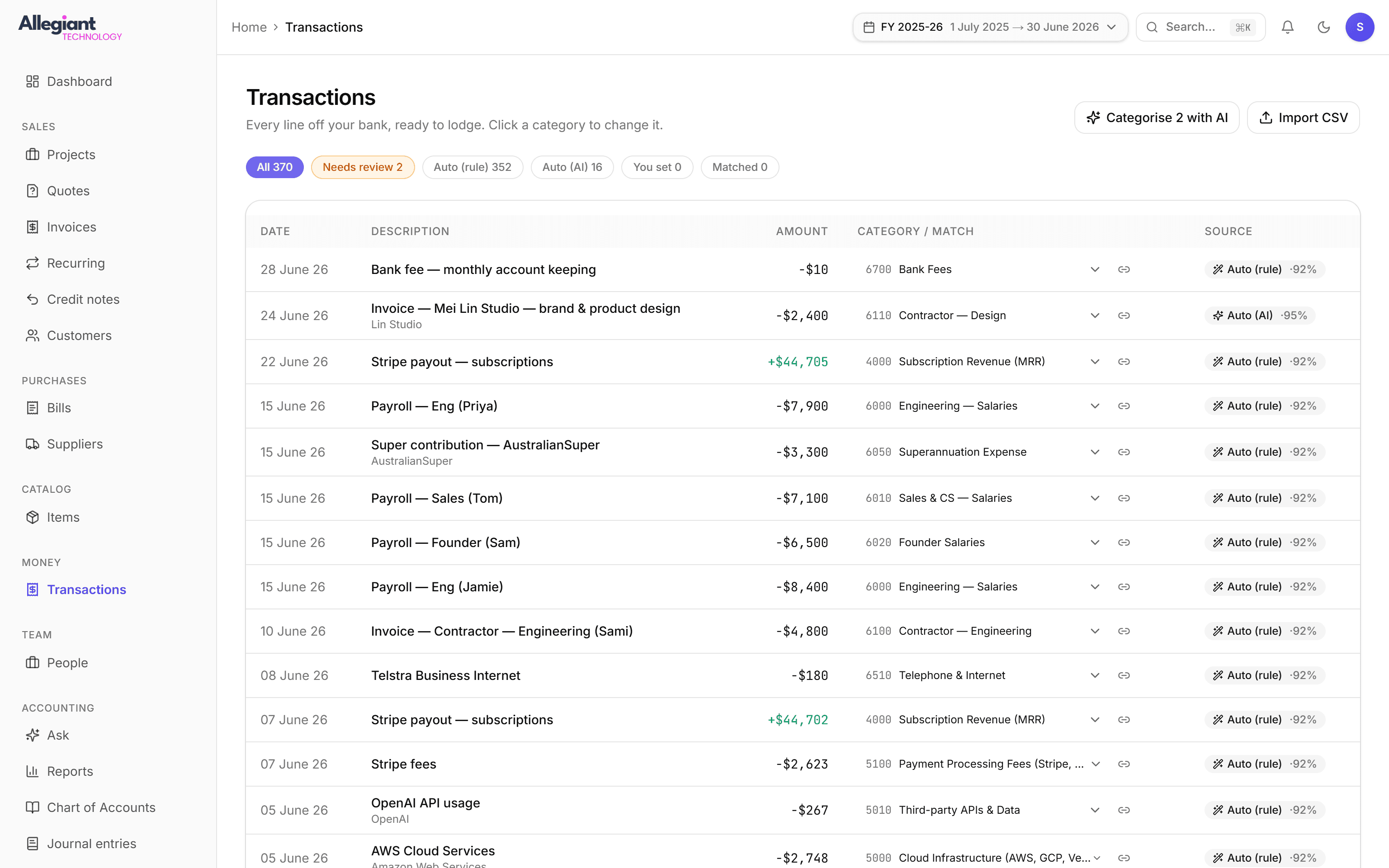Click the +$44,705 amount cell
This screenshot has height=868, width=1389.
[798, 362]
